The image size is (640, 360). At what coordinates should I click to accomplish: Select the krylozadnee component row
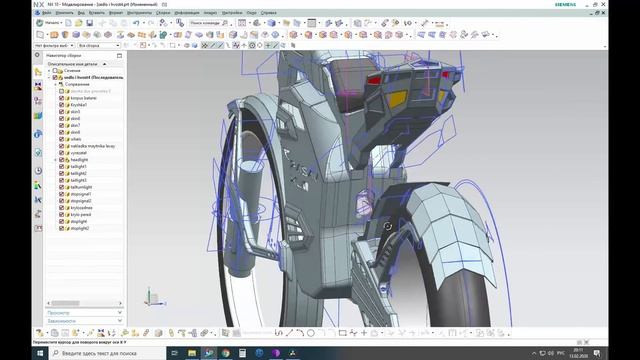82,208
